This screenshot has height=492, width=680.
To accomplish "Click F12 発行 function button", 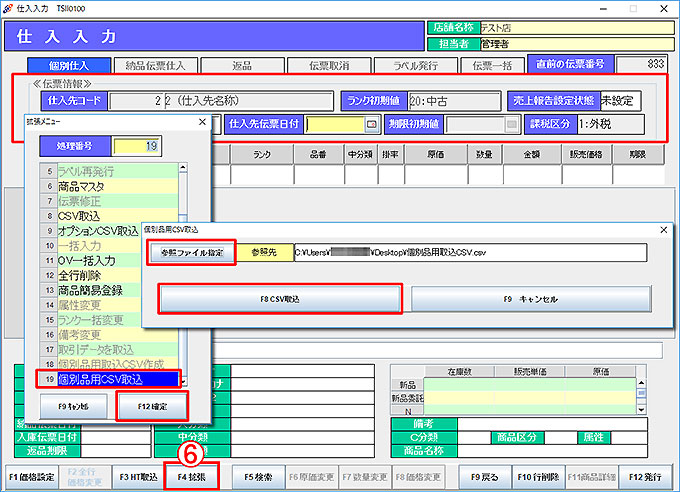I will 646,477.
